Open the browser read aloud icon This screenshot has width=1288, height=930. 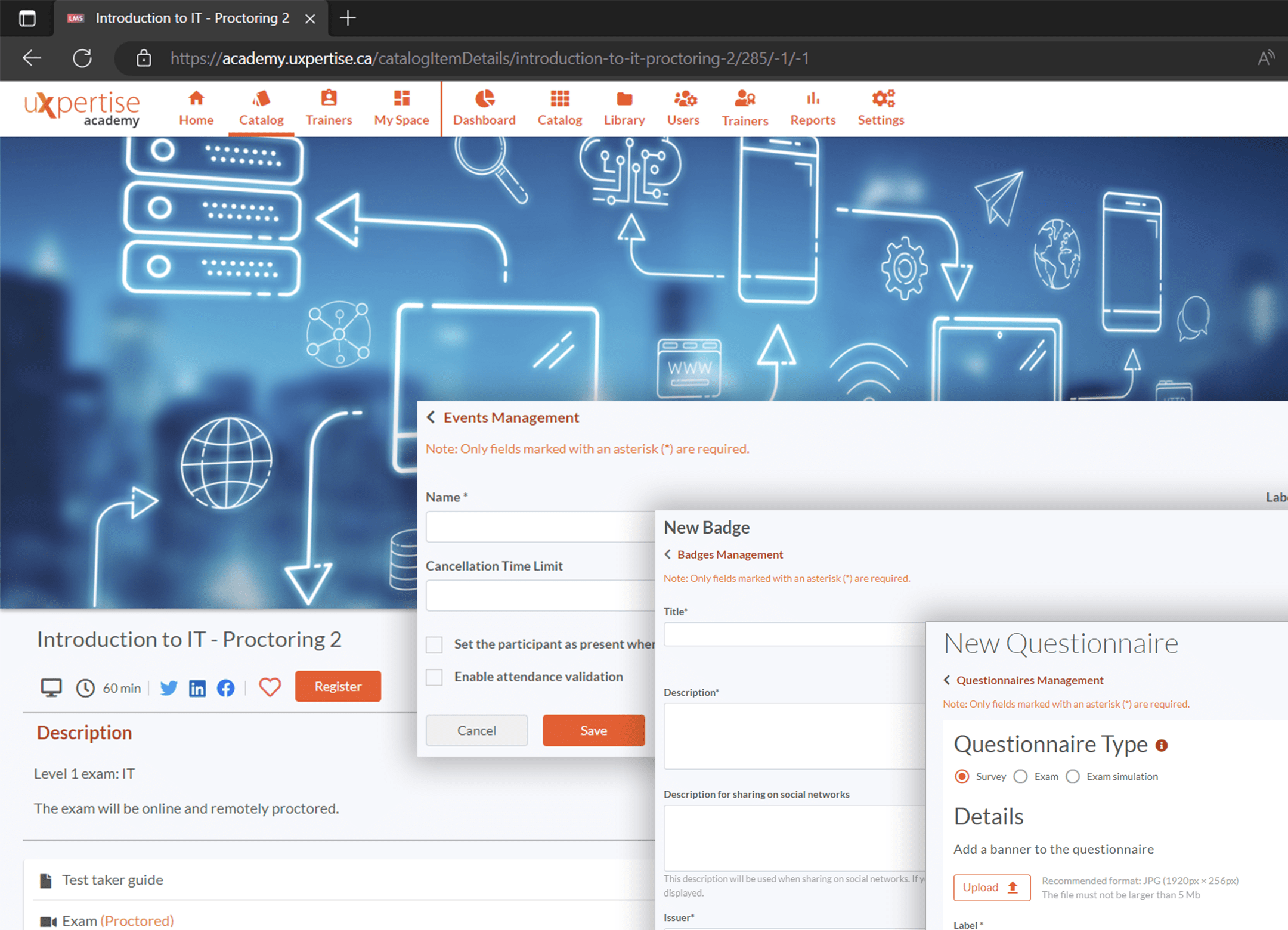[x=1266, y=58]
